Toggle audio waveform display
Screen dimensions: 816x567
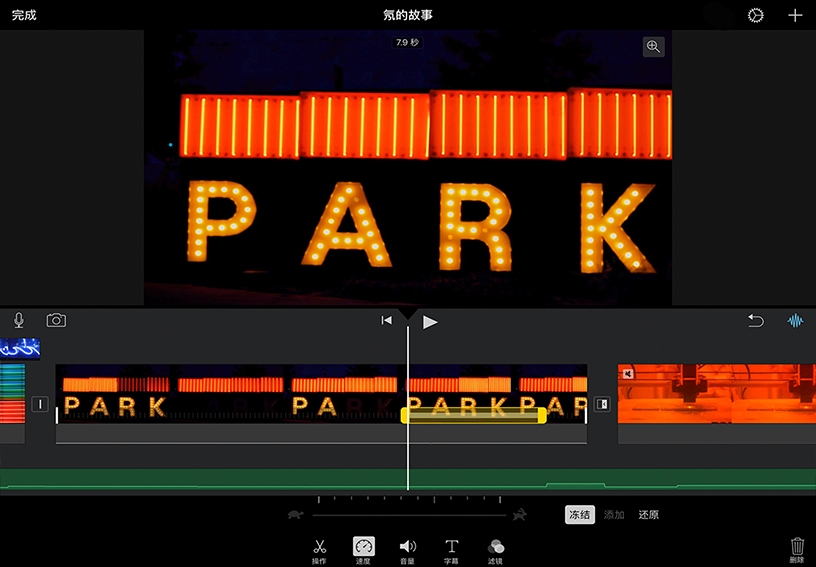click(x=795, y=321)
